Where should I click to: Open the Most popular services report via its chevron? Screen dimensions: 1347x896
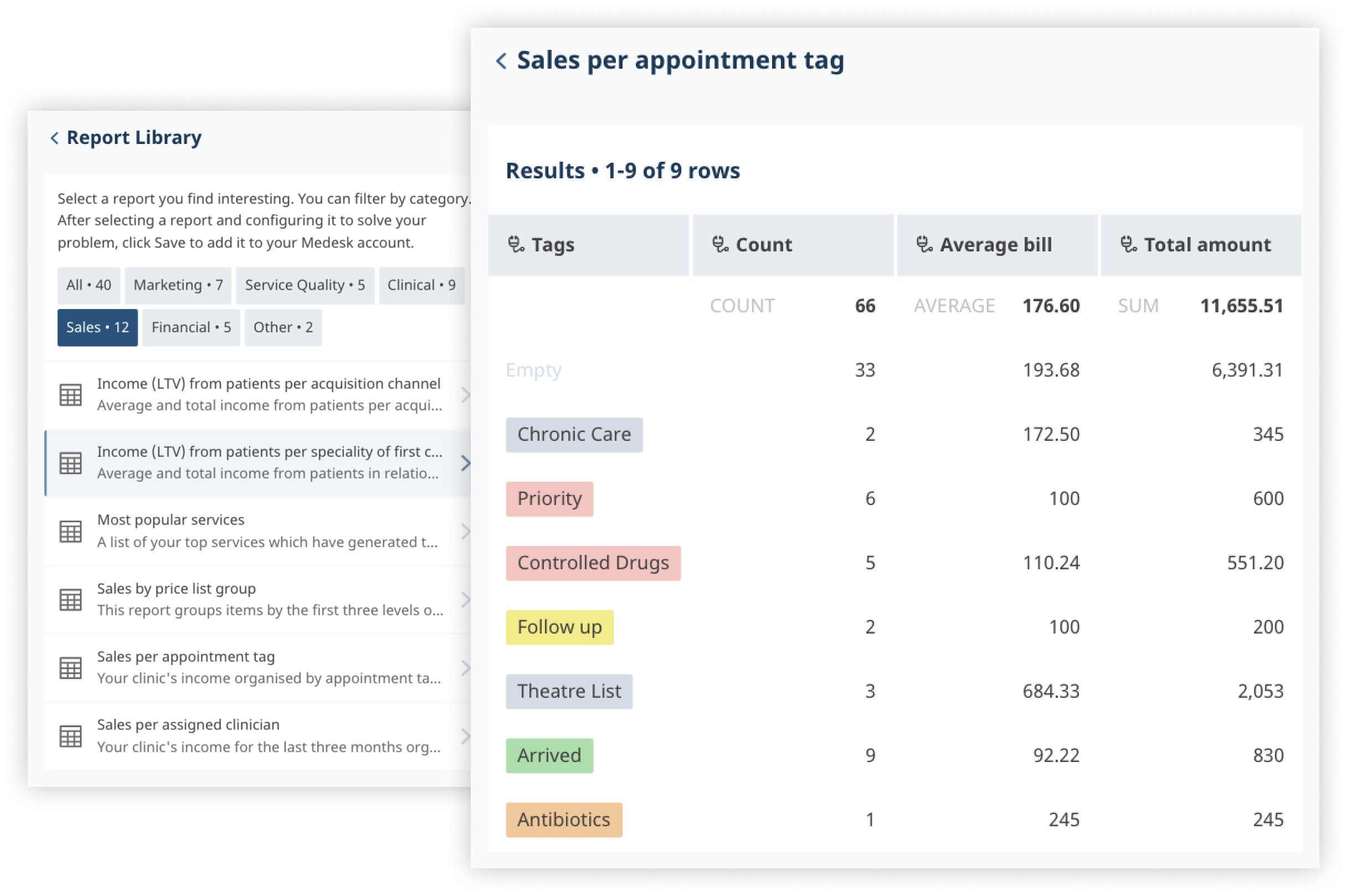point(464,532)
